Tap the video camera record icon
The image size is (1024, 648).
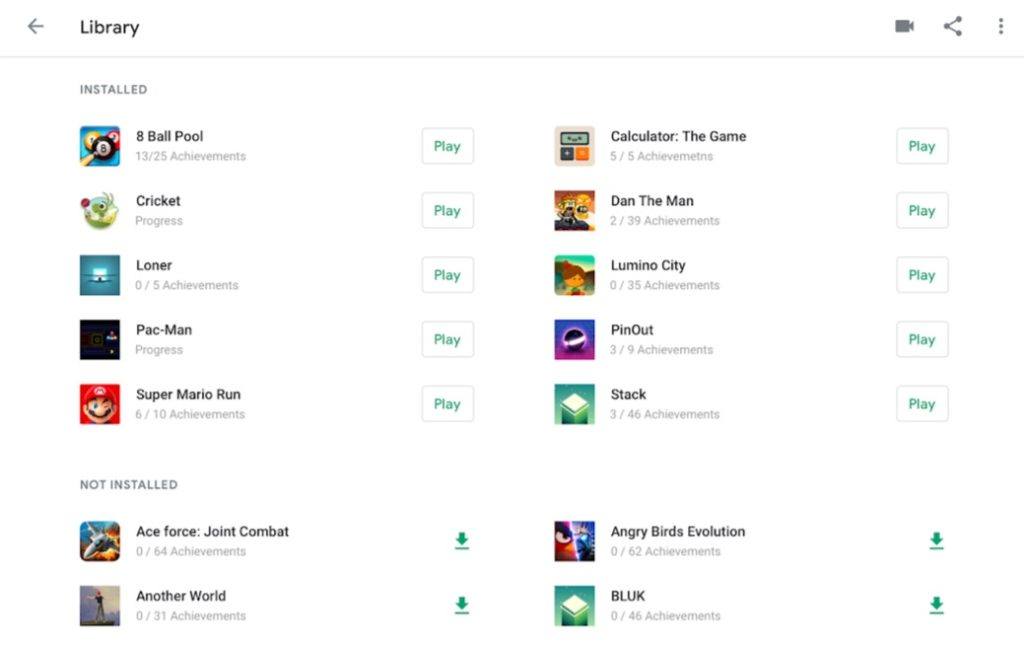(x=904, y=27)
